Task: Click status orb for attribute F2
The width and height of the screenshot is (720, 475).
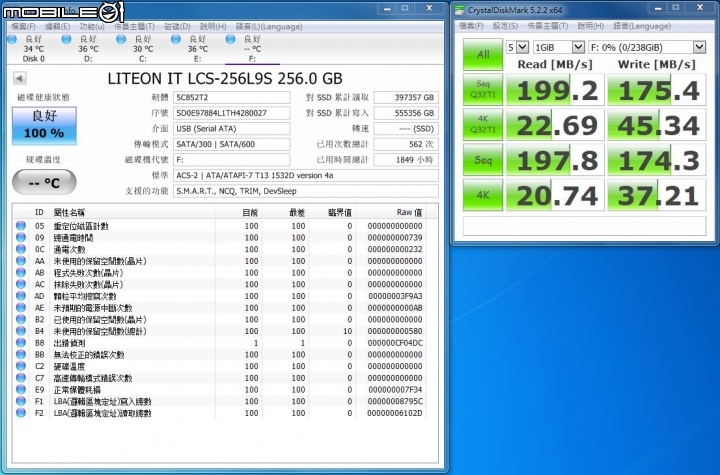Action: pos(21,413)
